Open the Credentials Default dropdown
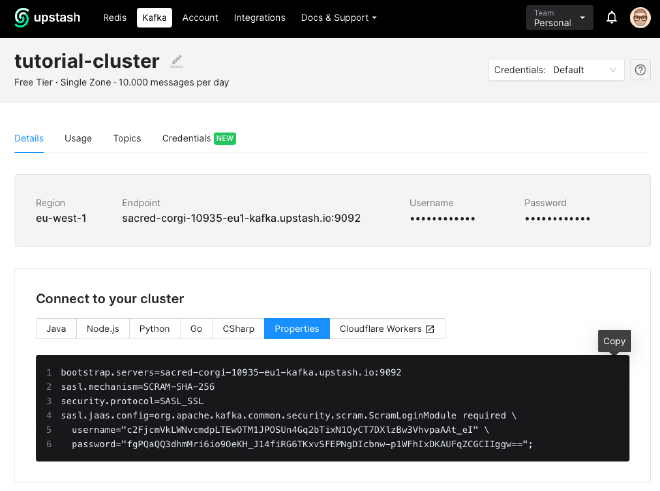The width and height of the screenshot is (660, 491). pos(557,70)
